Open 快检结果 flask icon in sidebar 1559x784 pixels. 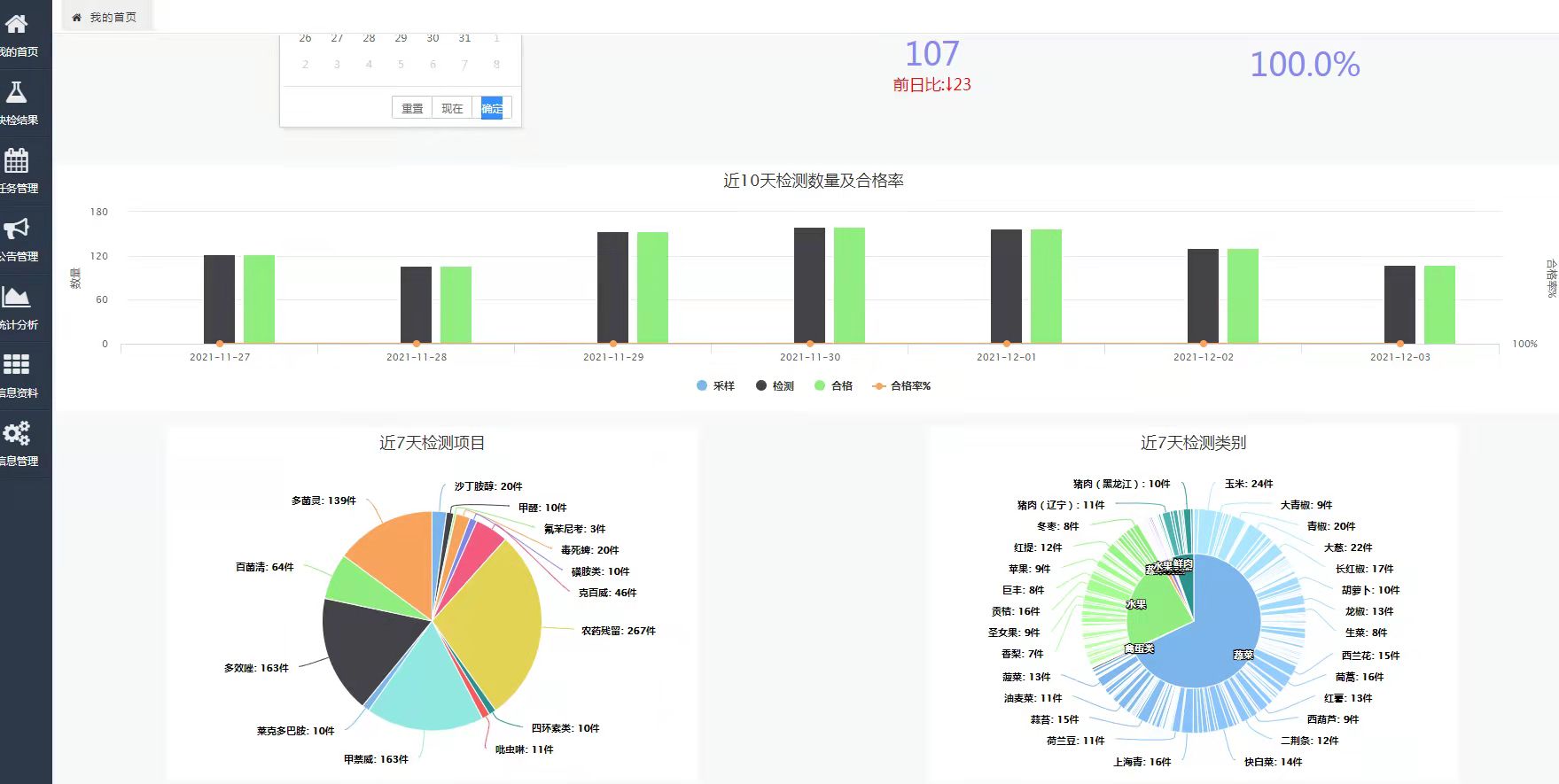tap(17, 93)
